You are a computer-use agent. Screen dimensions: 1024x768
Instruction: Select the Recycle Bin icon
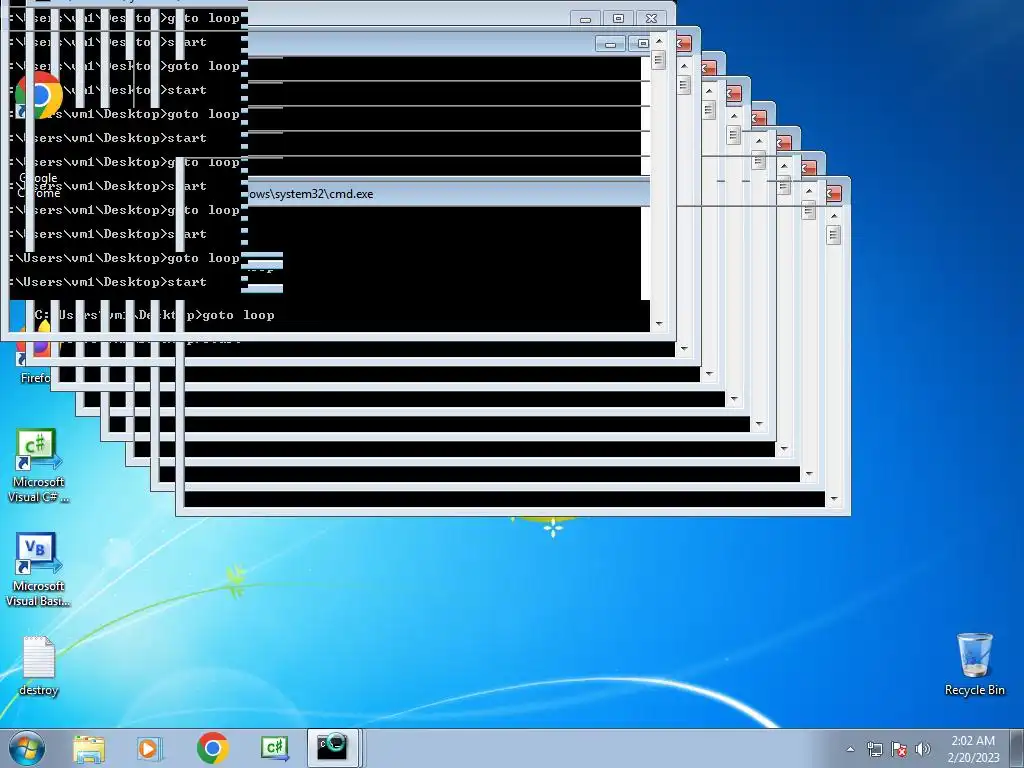[x=974, y=664]
